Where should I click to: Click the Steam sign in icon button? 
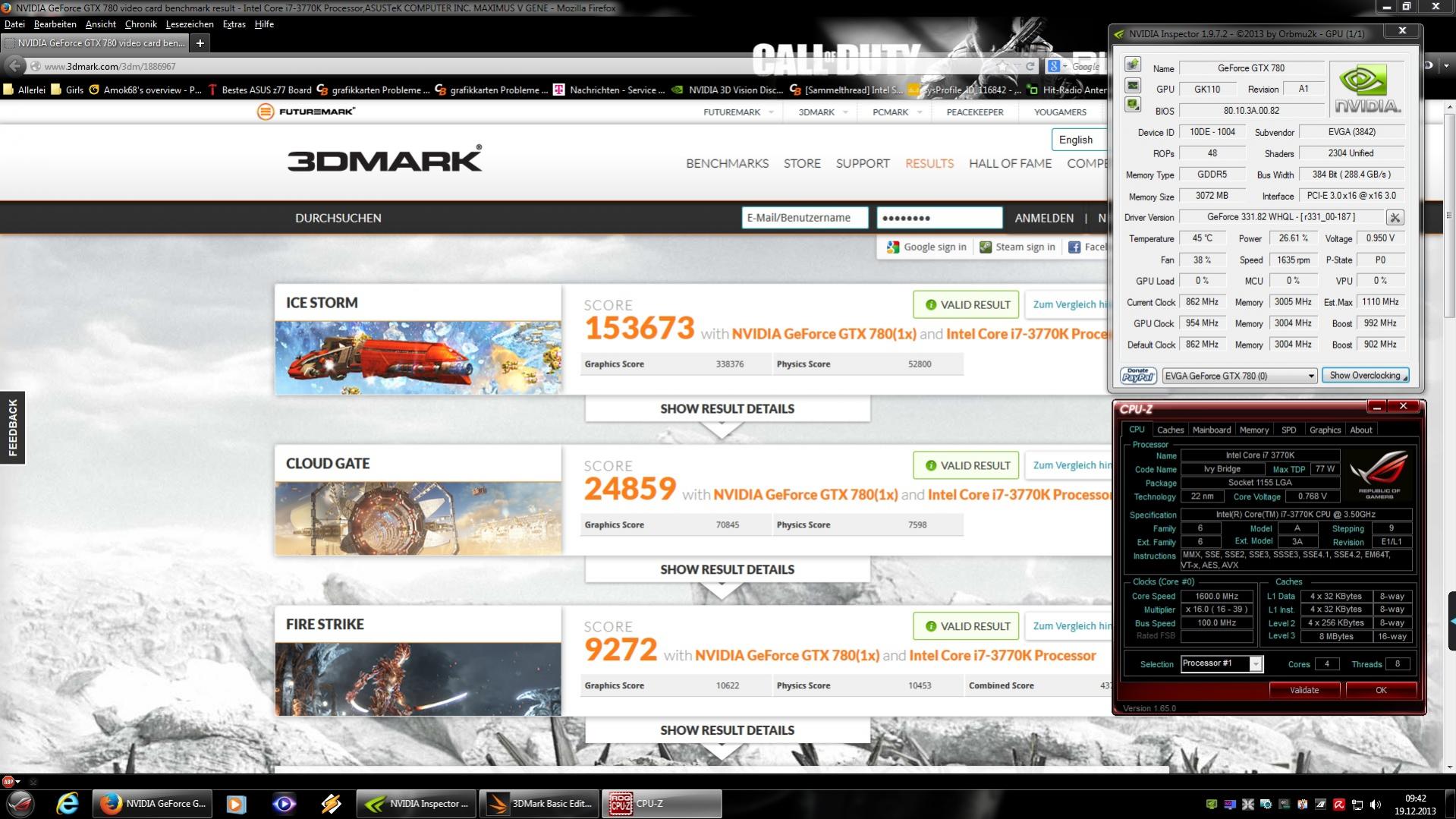1017,247
